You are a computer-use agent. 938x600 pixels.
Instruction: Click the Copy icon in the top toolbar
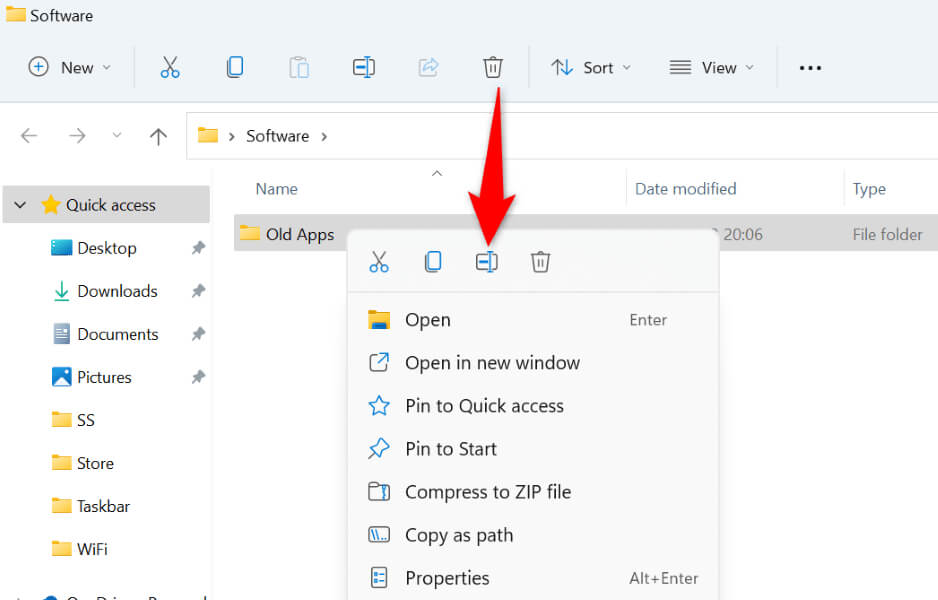(x=235, y=67)
